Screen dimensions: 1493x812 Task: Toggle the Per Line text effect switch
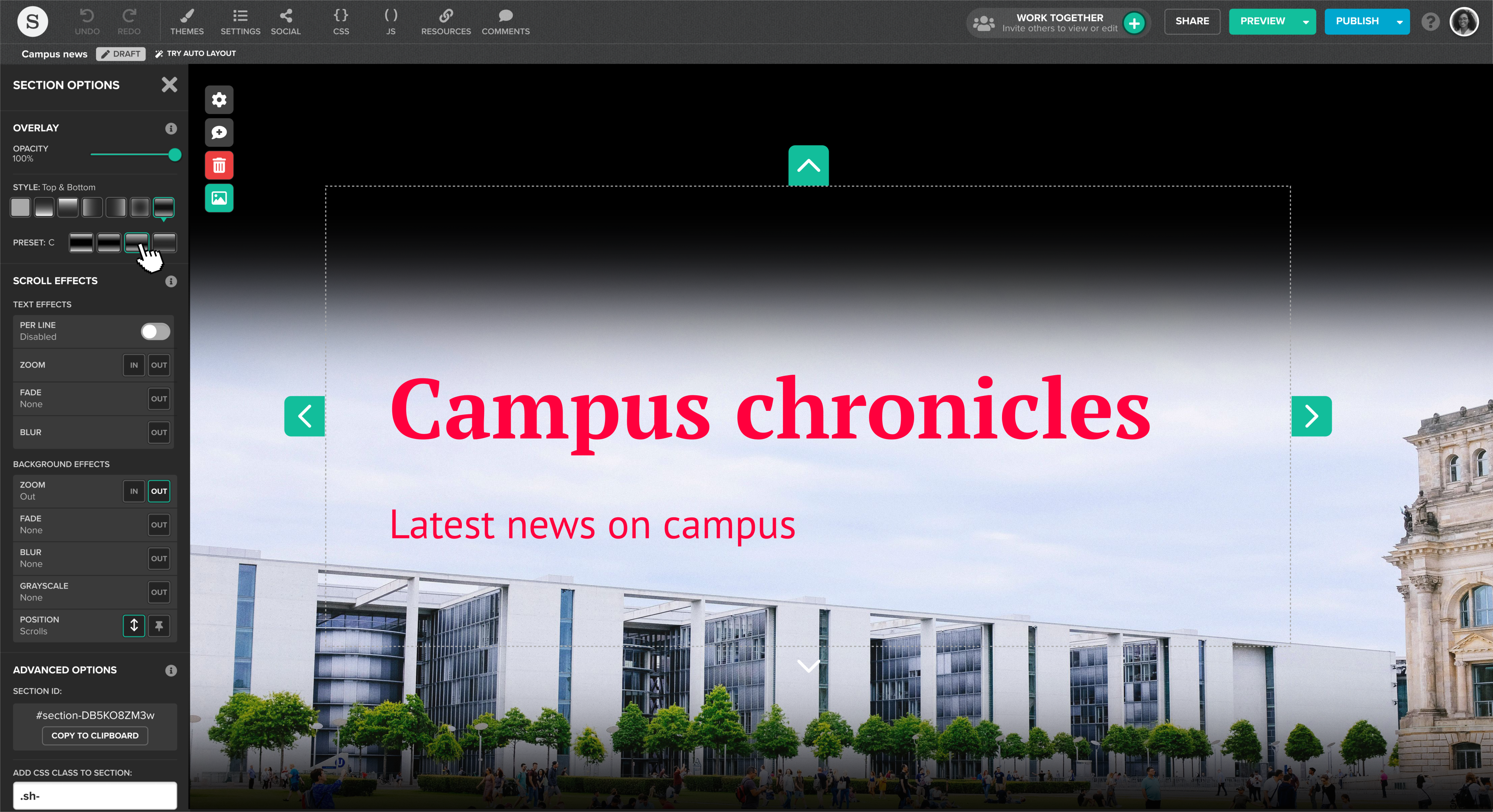coord(155,331)
